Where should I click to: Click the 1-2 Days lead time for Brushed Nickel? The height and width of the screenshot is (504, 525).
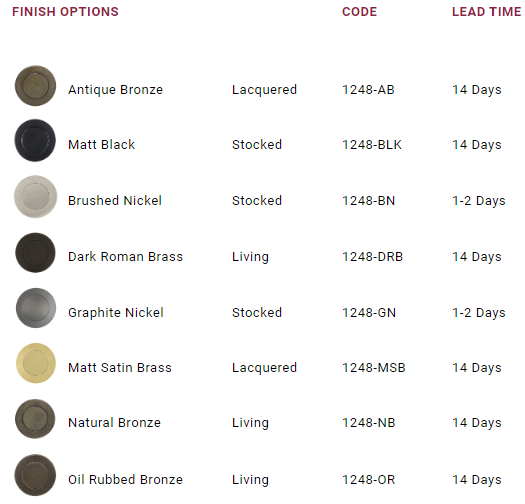click(479, 201)
